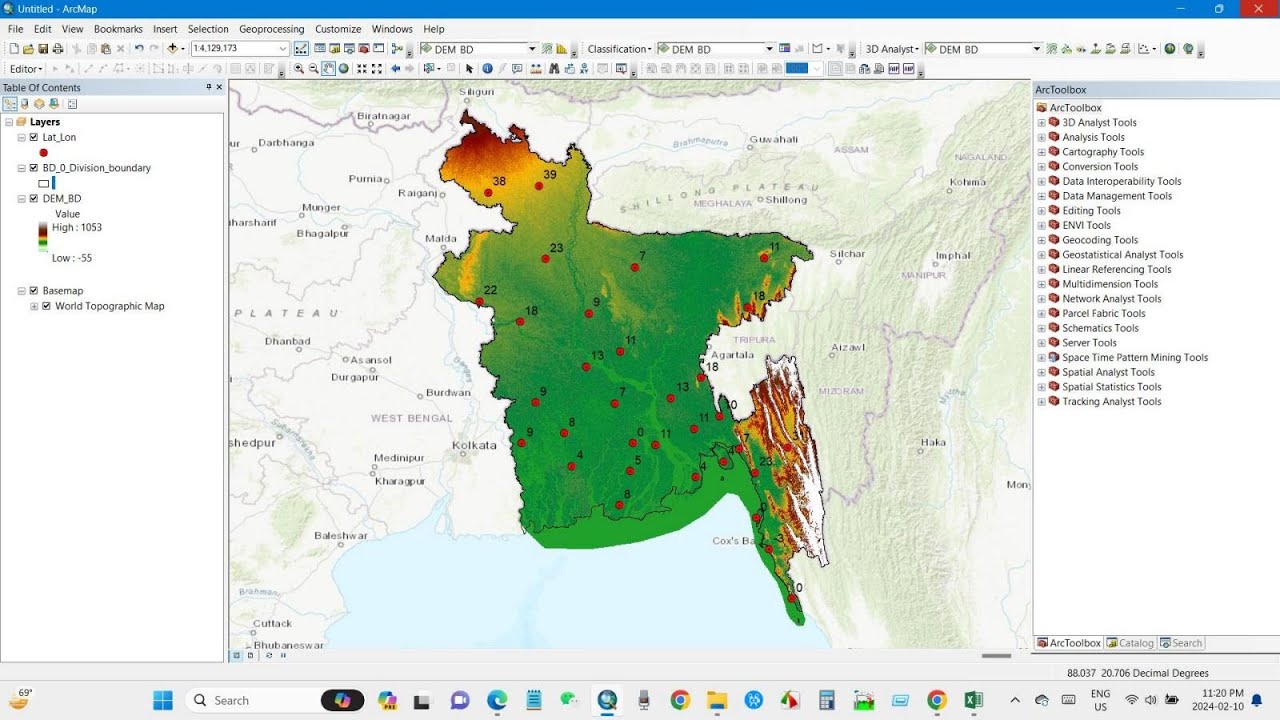Create a new map document
The width and height of the screenshot is (1280, 720).
point(14,48)
